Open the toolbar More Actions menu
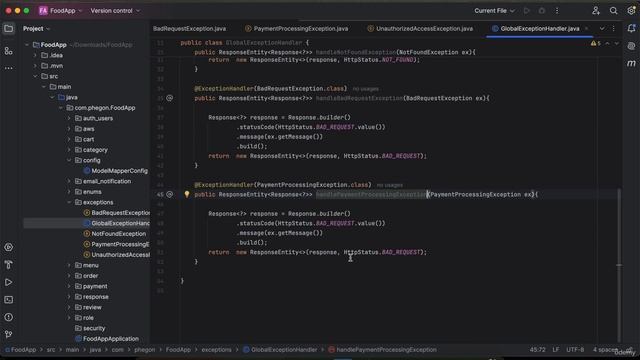The image size is (640, 360). (557, 11)
